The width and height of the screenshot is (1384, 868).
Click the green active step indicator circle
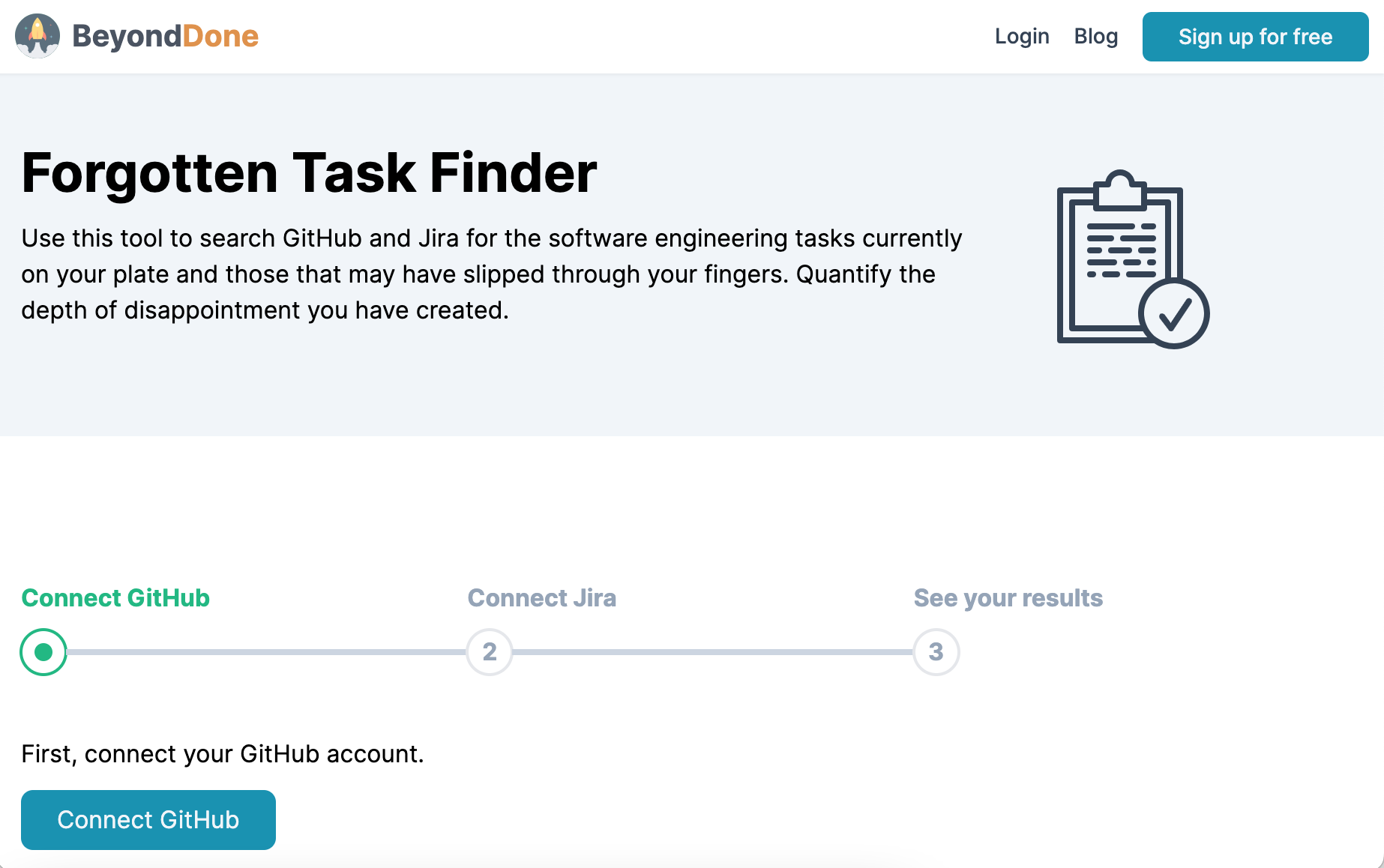point(43,651)
